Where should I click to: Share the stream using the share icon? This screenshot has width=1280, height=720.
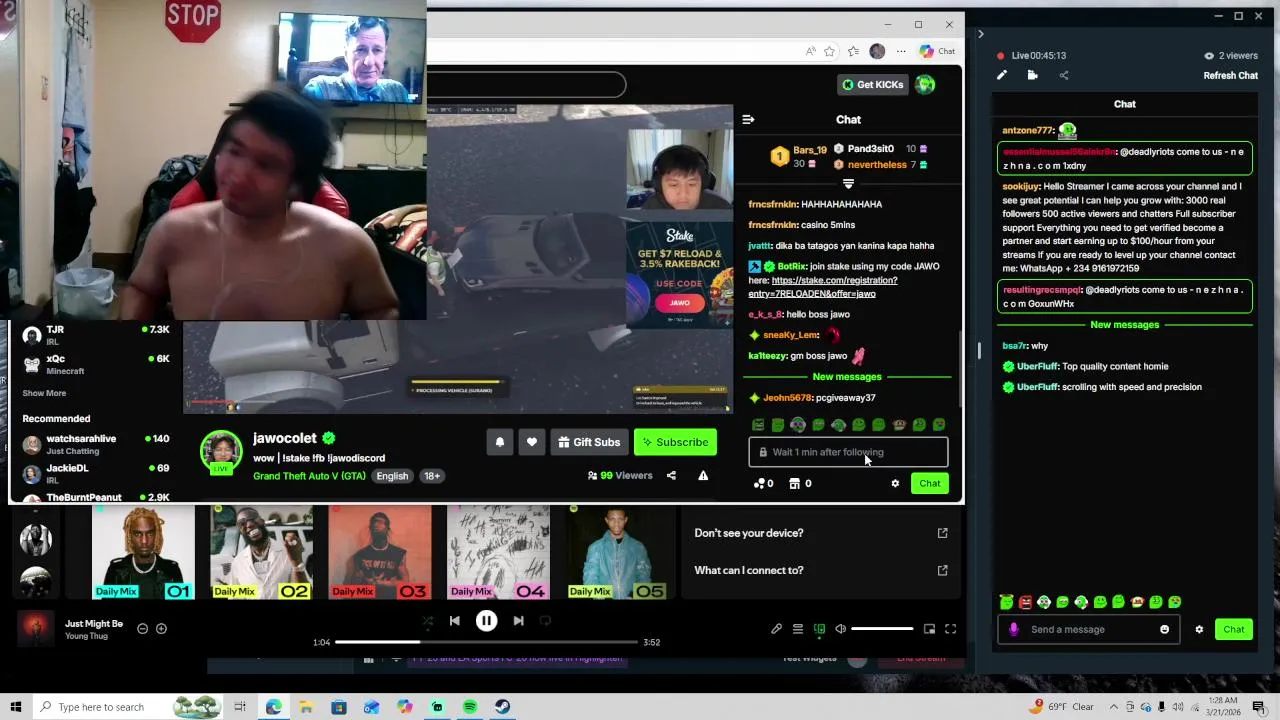671,476
